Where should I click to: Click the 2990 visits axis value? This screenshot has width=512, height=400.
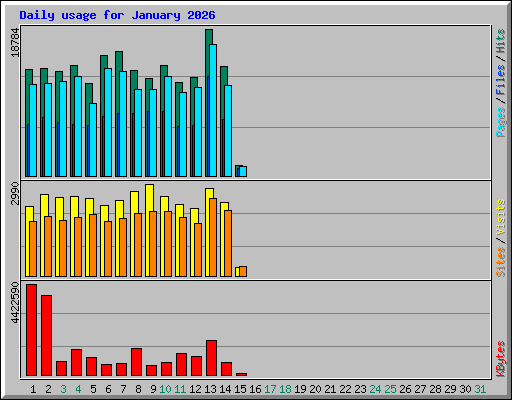[15, 193]
